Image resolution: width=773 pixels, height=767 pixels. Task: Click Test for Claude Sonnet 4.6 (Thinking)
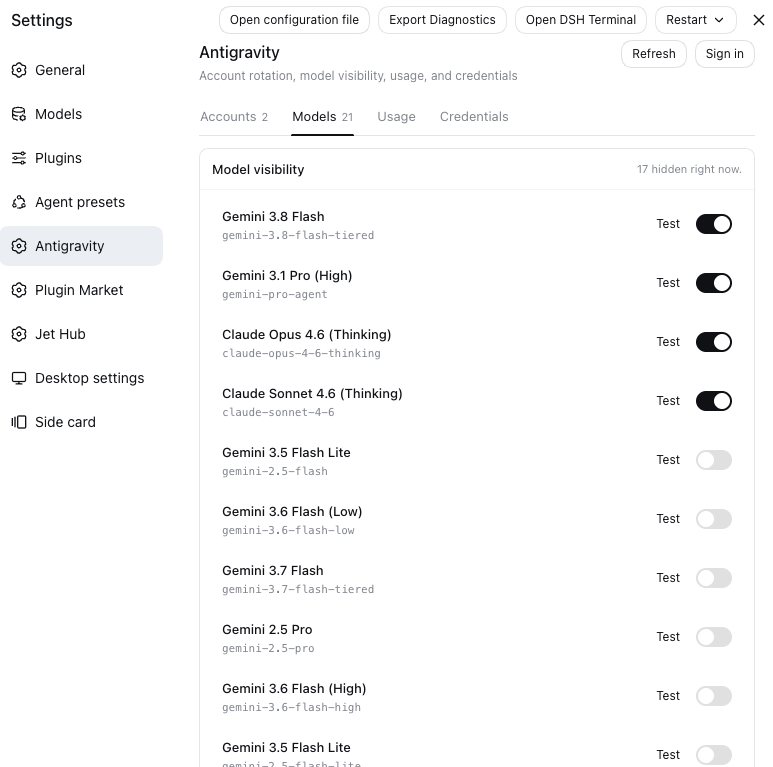pos(668,401)
